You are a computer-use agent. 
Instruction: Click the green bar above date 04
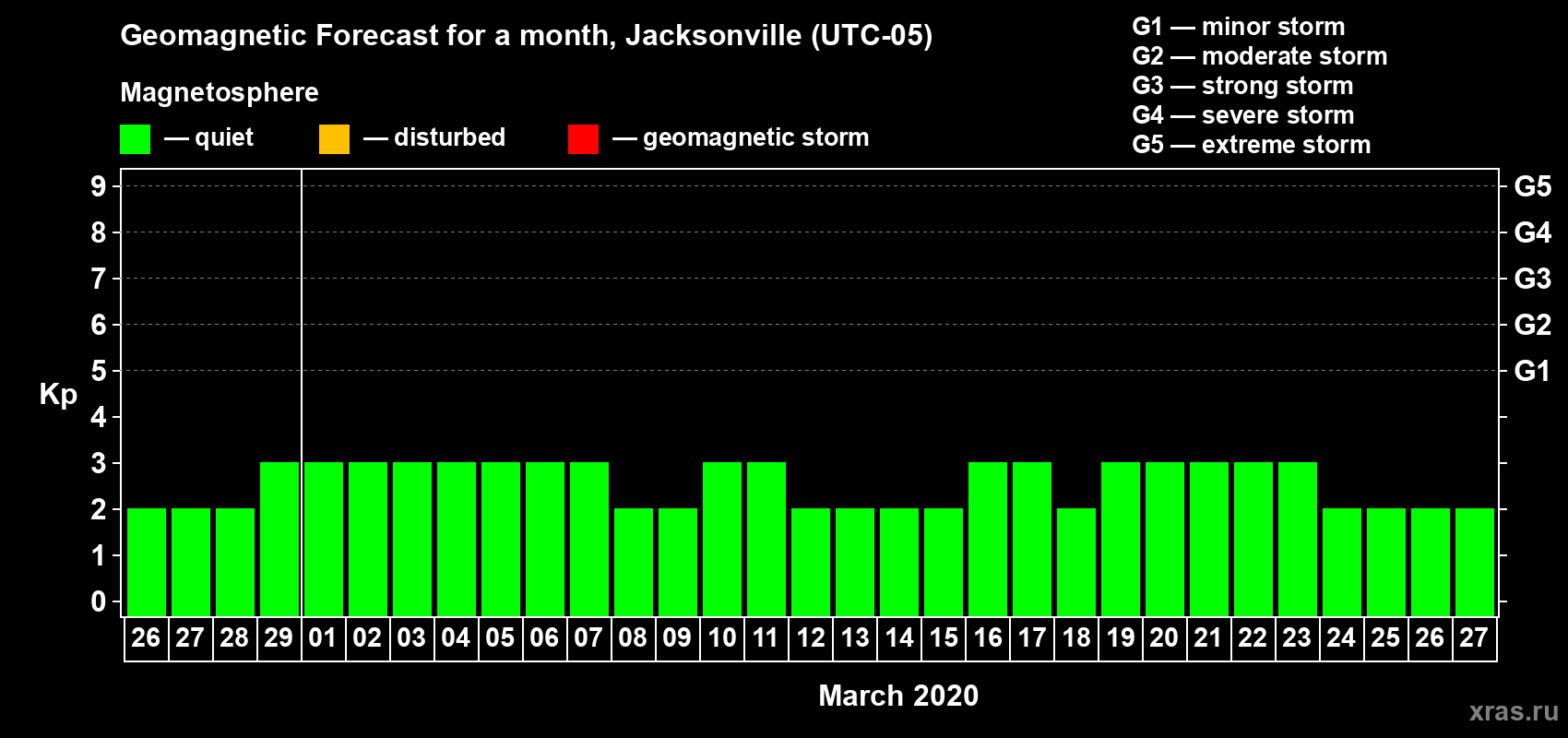[457, 539]
